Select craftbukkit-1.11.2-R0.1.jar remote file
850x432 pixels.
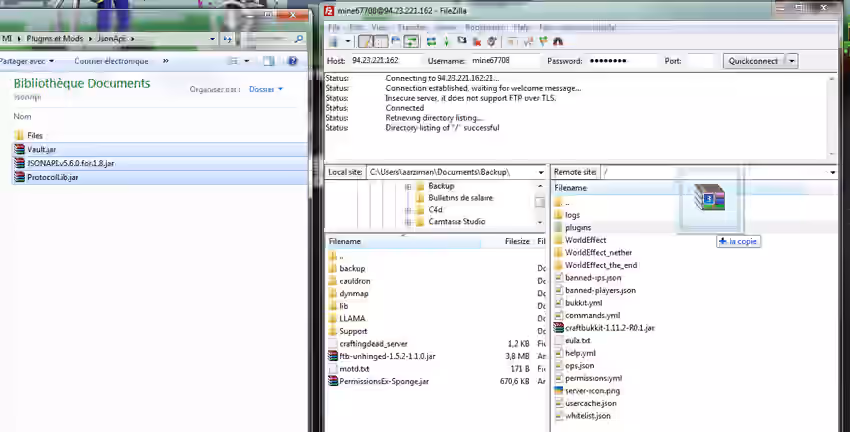[x=609, y=328]
